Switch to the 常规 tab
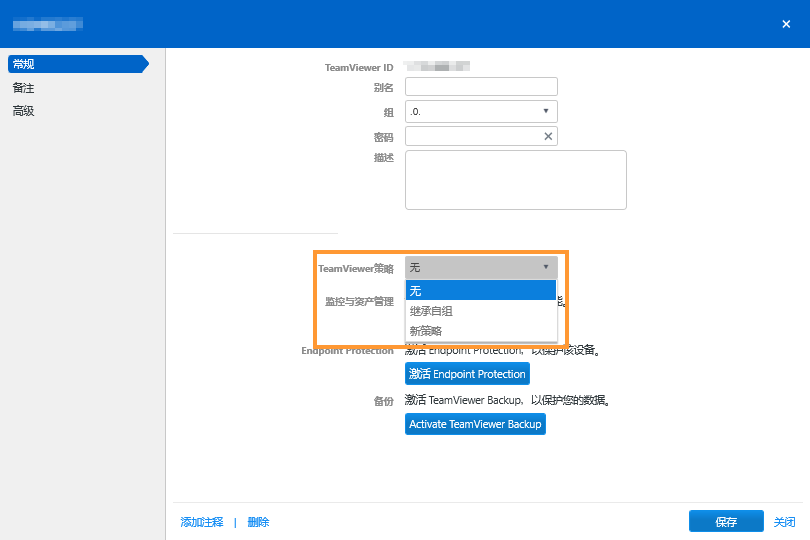810x540 pixels. click(75, 64)
